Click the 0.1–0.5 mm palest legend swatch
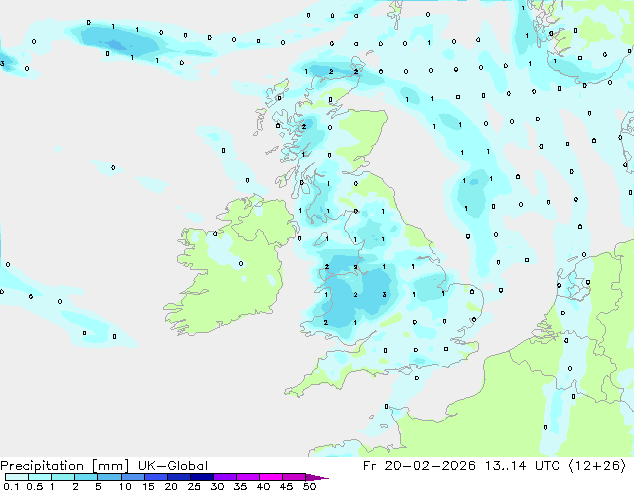 tap(17, 477)
